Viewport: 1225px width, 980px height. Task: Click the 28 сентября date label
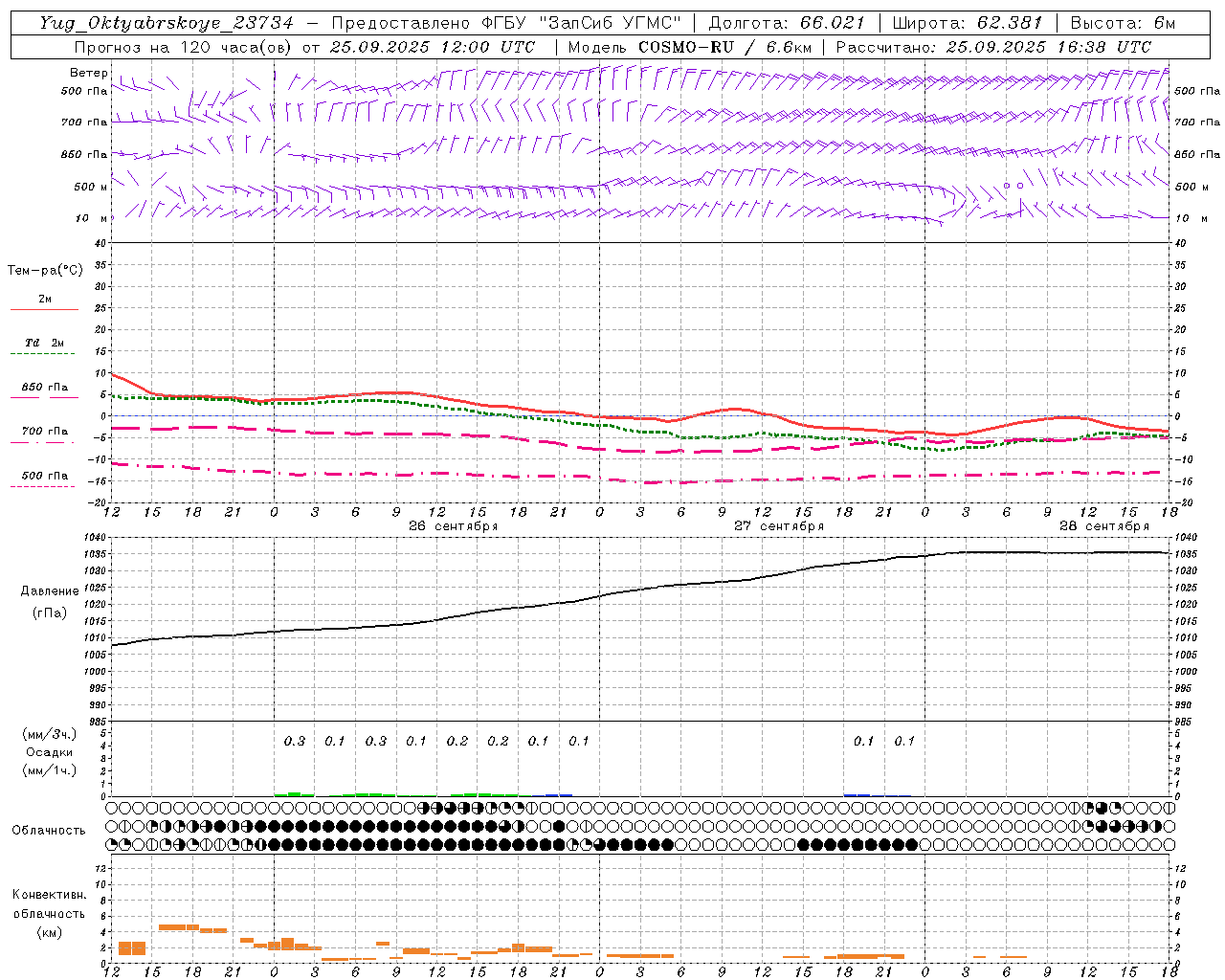coord(1103,526)
